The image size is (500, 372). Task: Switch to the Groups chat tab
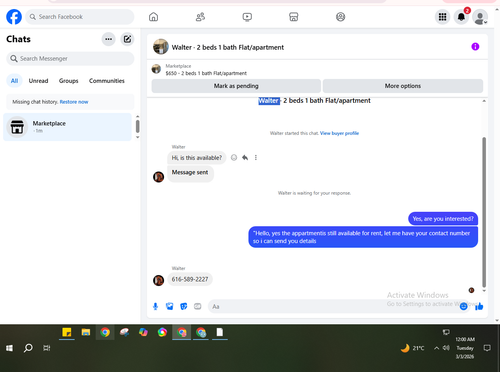pos(68,81)
